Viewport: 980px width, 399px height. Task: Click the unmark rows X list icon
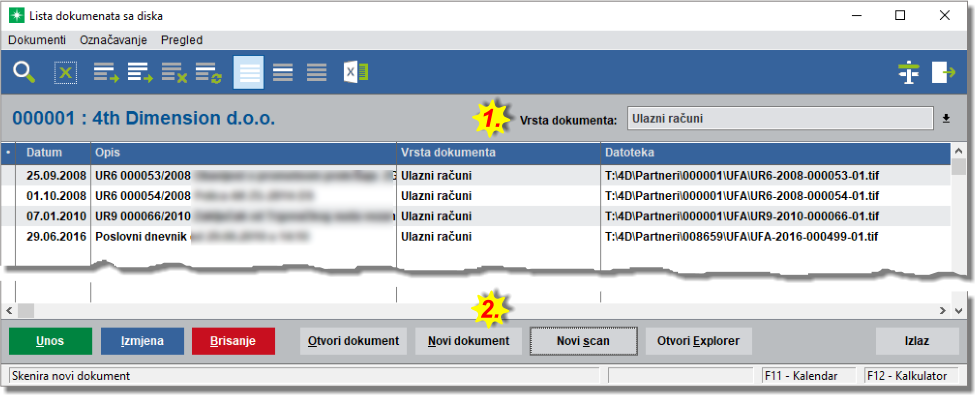point(174,73)
